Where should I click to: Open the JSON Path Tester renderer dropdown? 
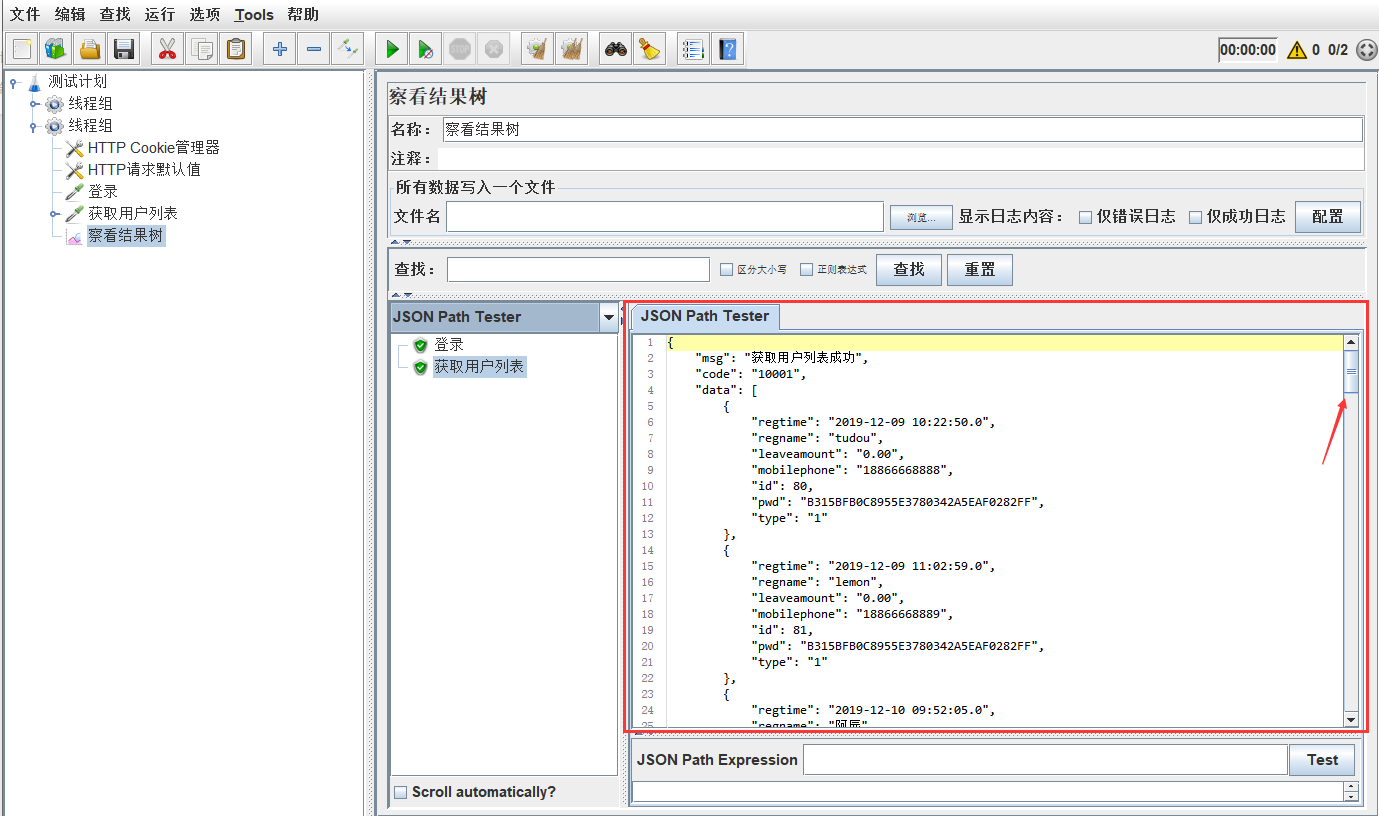click(x=608, y=318)
